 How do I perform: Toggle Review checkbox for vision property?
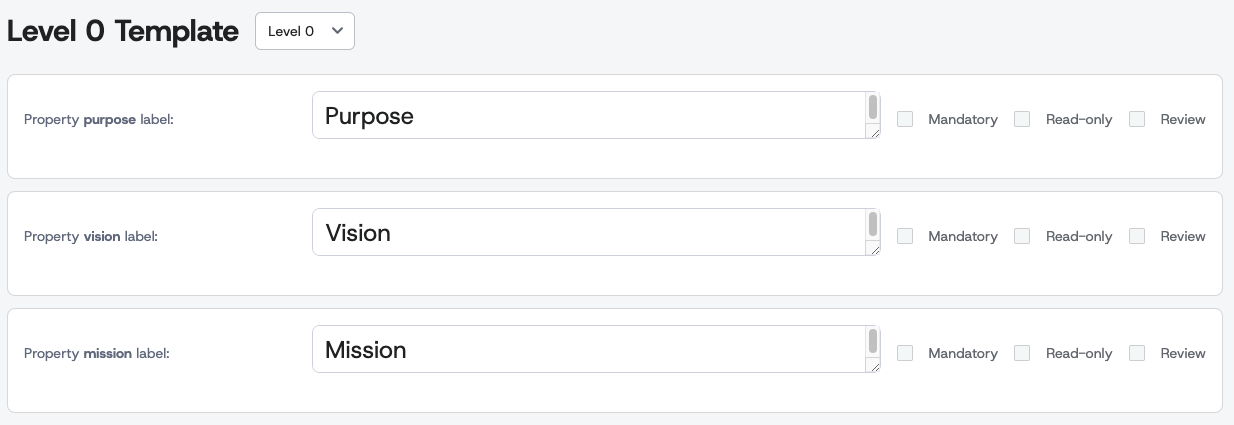point(1137,236)
